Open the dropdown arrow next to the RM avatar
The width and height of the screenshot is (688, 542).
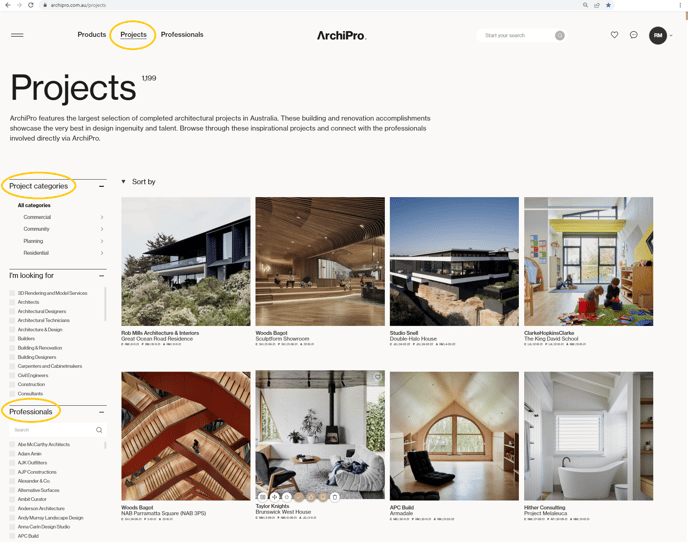[671, 36]
